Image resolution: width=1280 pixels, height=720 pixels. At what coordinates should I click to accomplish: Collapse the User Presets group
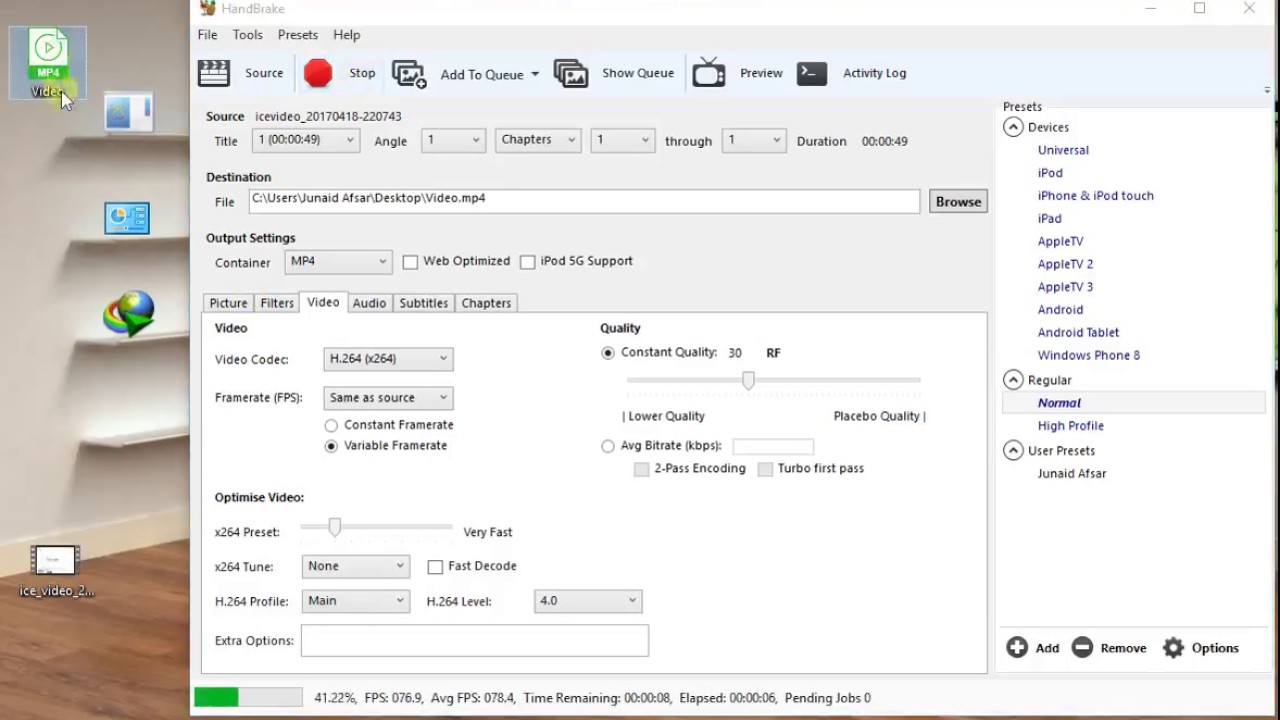coord(1013,451)
